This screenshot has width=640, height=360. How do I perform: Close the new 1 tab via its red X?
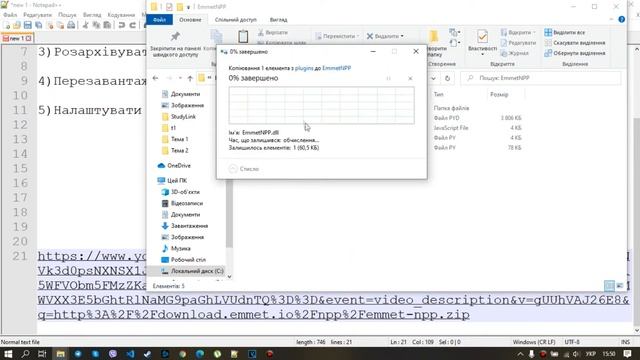29,38
